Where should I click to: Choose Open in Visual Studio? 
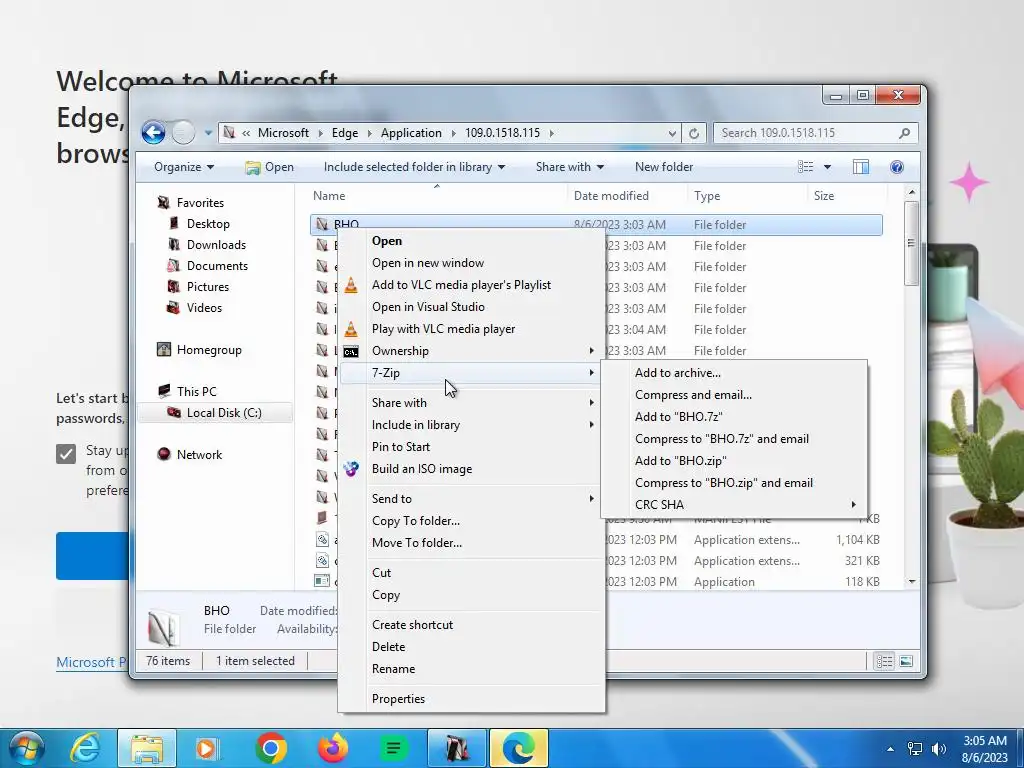point(472,307)
